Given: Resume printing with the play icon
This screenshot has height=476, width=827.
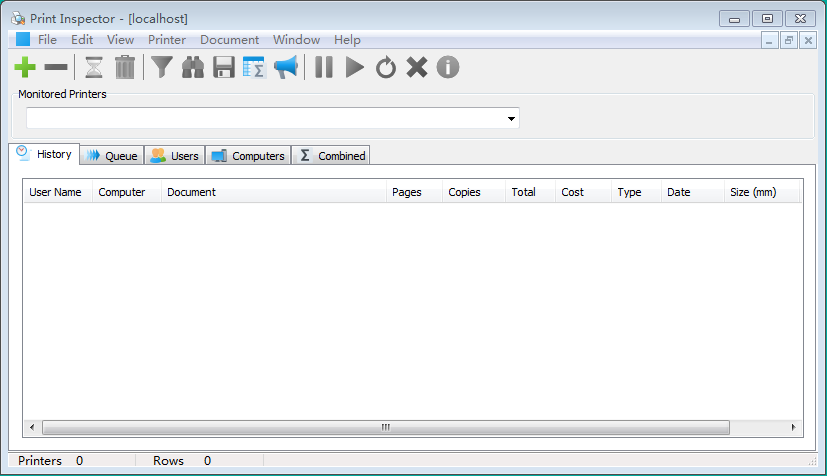Looking at the screenshot, I should pyautogui.click(x=355, y=68).
